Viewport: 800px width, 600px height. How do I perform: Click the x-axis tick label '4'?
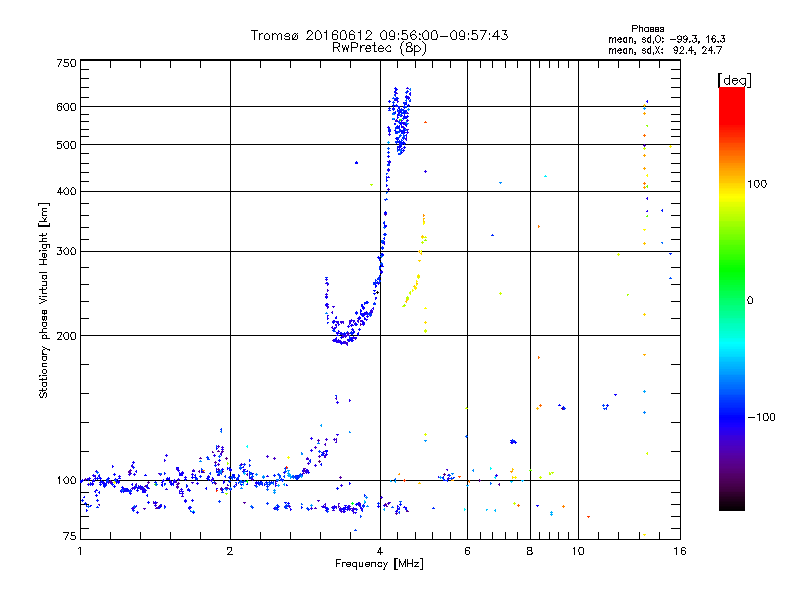pyautogui.click(x=380, y=551)
